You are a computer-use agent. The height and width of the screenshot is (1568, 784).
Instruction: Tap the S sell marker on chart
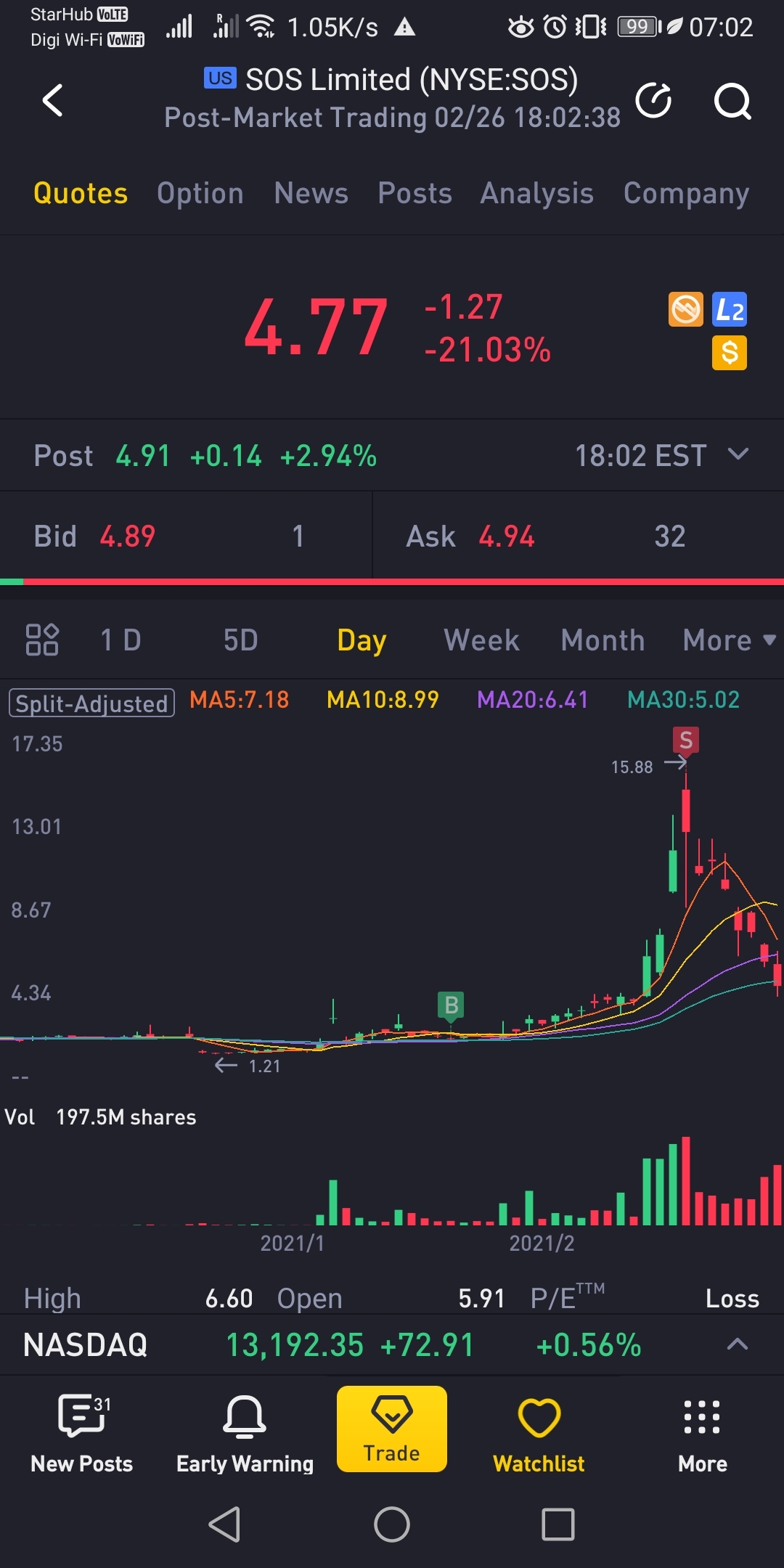(685, 740)
